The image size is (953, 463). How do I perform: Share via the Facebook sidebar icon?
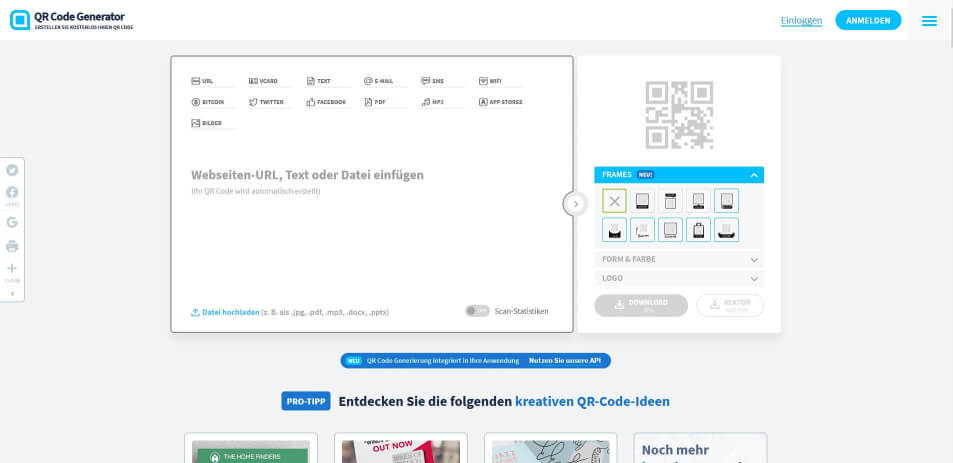coord(12,193)
